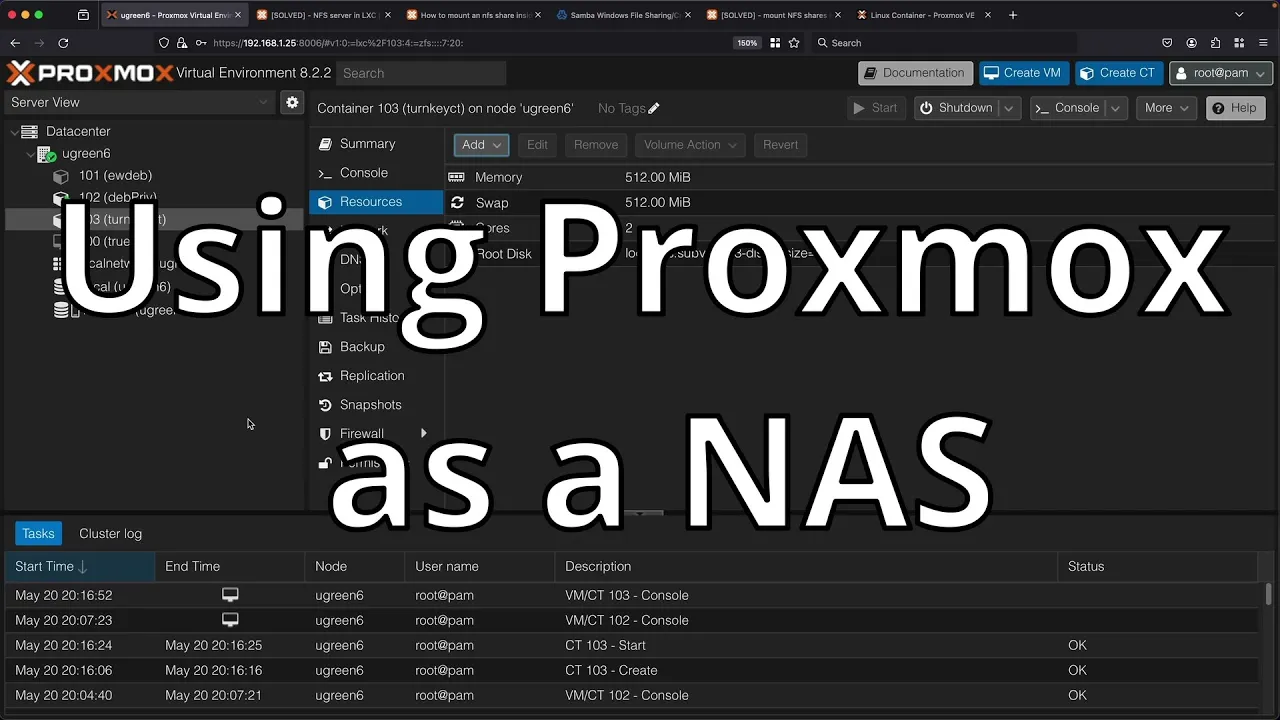Viewport: 1280px width, 720px height.
Task: Expand the Firewall submenu arrow
Action: point(424,434)
